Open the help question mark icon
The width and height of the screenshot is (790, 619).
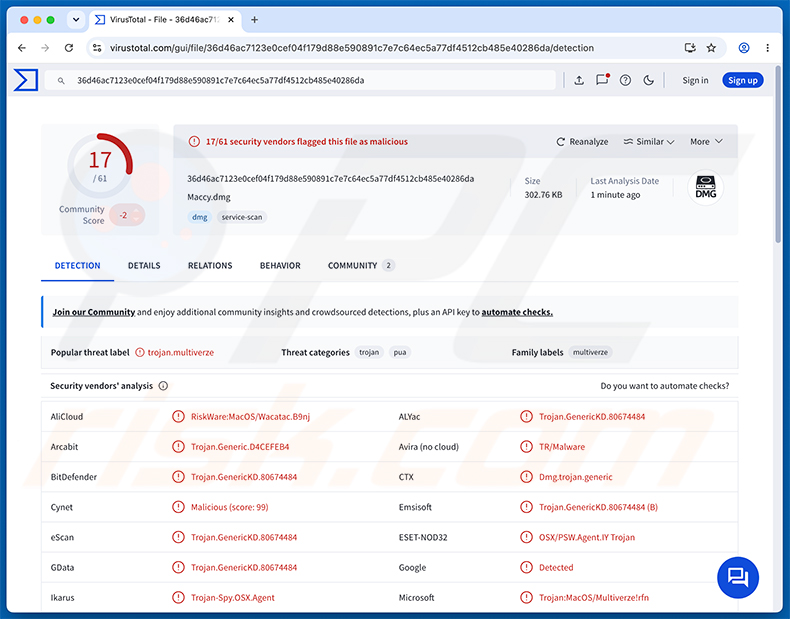tap(625, 80)
